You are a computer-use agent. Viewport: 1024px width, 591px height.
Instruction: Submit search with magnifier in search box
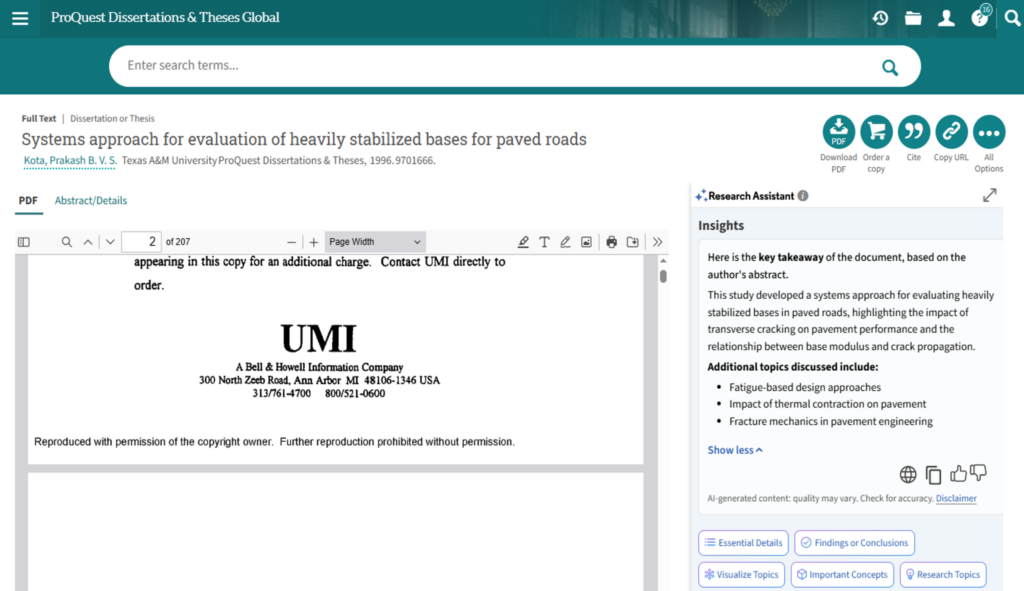click(x=889, y=67)
